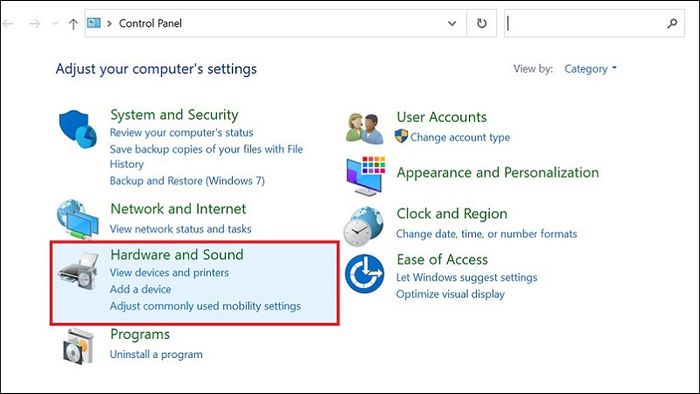This screenshot has height=394, width=700.
Task: Open the View by Category dropdown
Action: point(590,69)
